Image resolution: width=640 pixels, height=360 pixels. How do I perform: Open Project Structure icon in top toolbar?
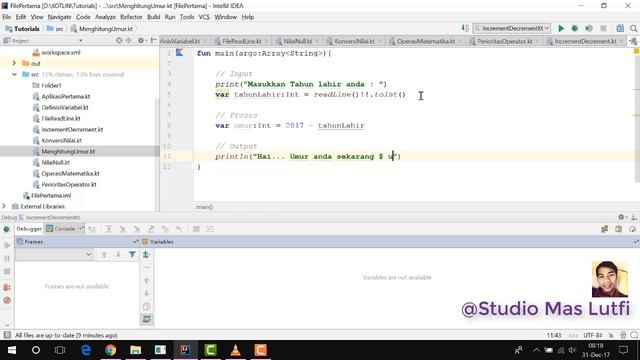[x=620, y=28]
